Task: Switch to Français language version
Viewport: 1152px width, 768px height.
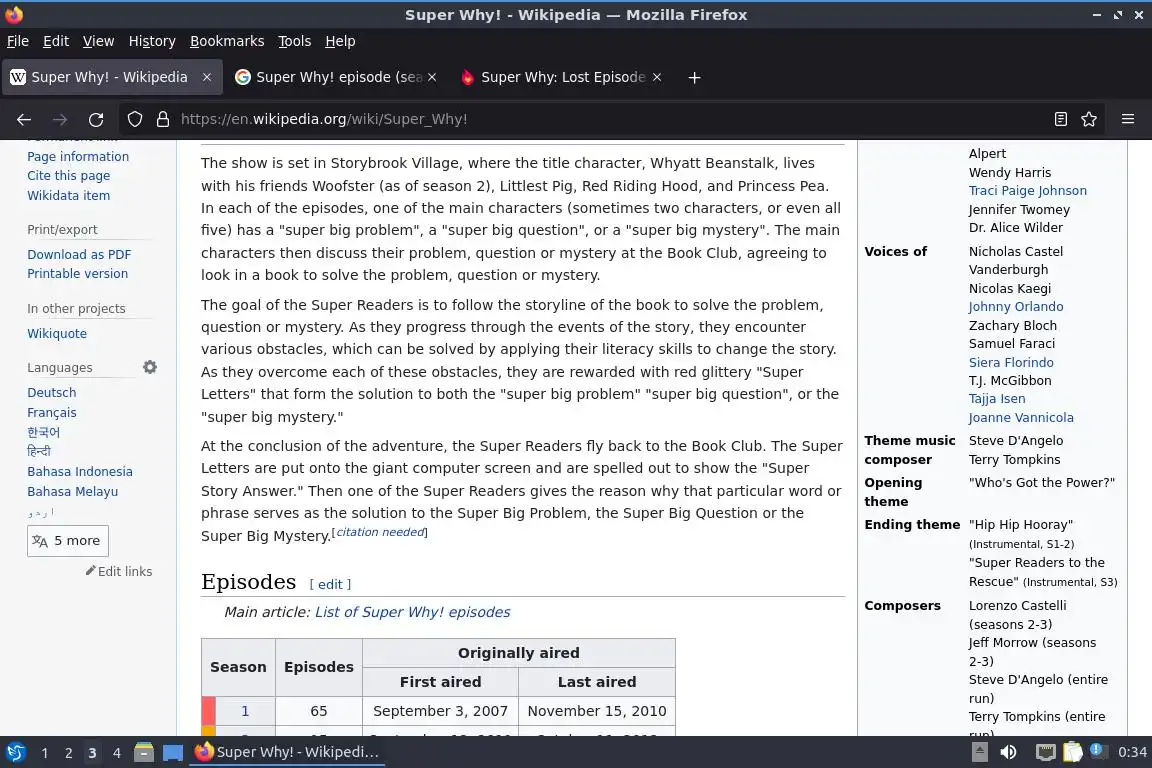Action: pos(51,412)
